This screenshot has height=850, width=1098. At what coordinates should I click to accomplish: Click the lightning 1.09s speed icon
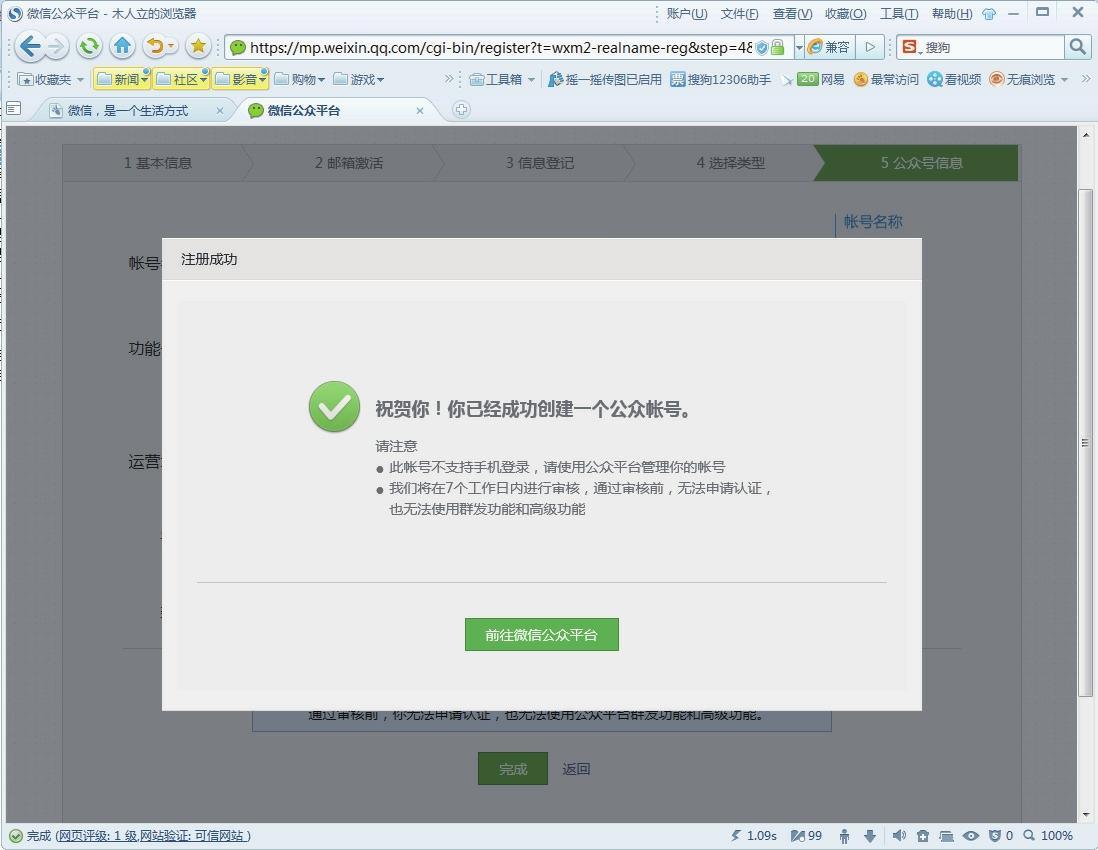coord(753,835)
